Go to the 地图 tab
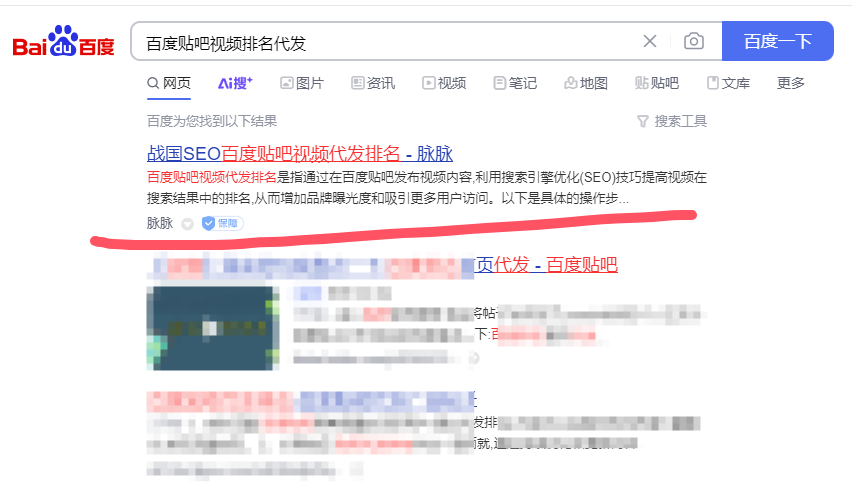Viewport: 852px width, 498px height. click(x=586, y=83)
